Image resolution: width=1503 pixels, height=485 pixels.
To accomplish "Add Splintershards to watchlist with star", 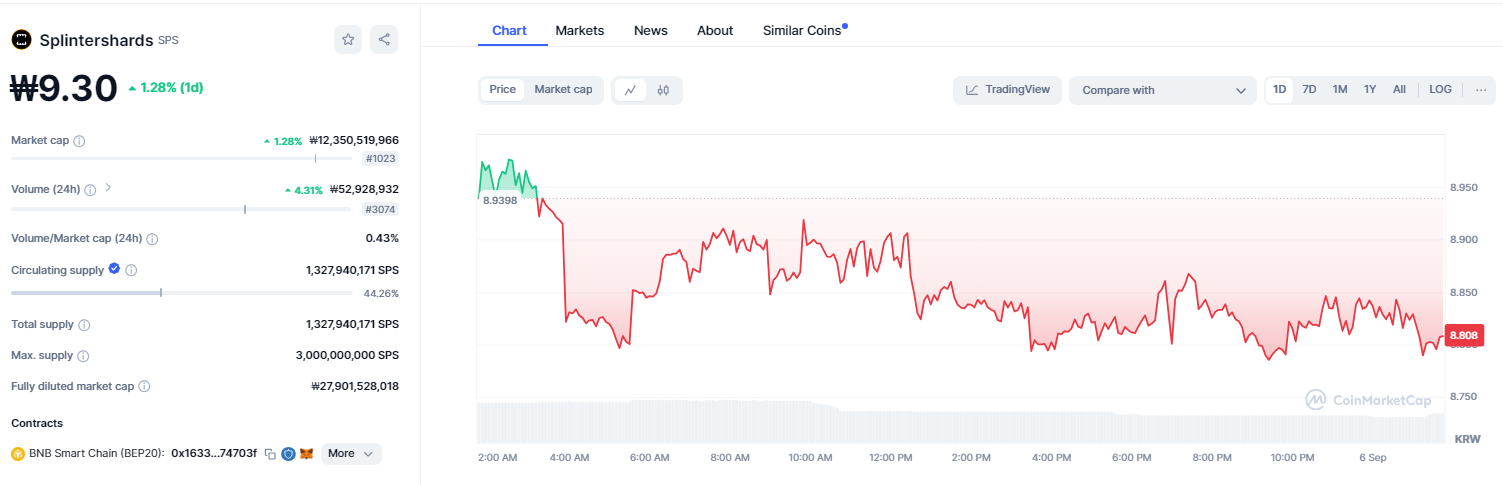I will [x=348, y=40].
